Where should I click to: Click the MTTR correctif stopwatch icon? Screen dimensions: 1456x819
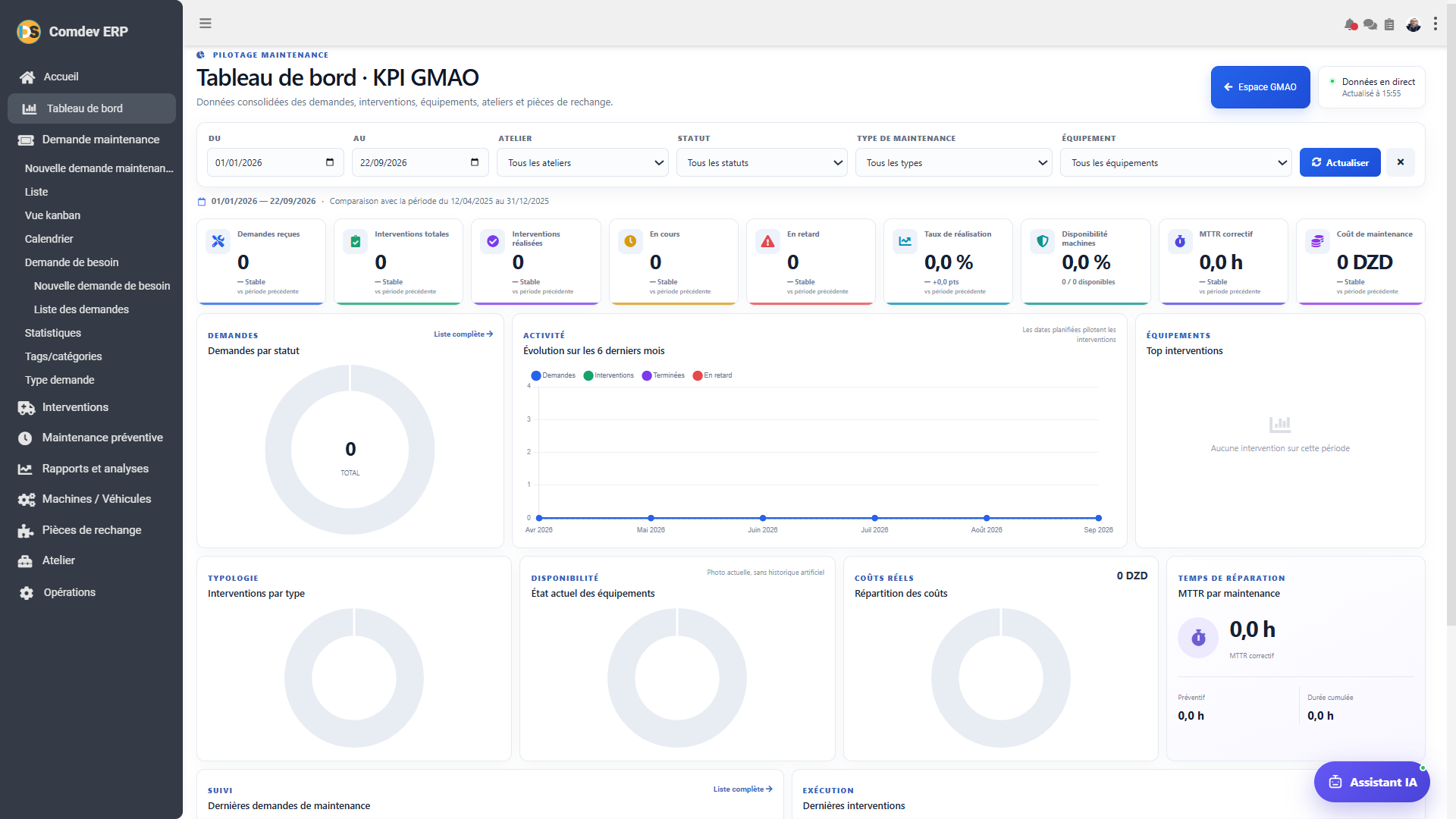[x=1180, y=241]
